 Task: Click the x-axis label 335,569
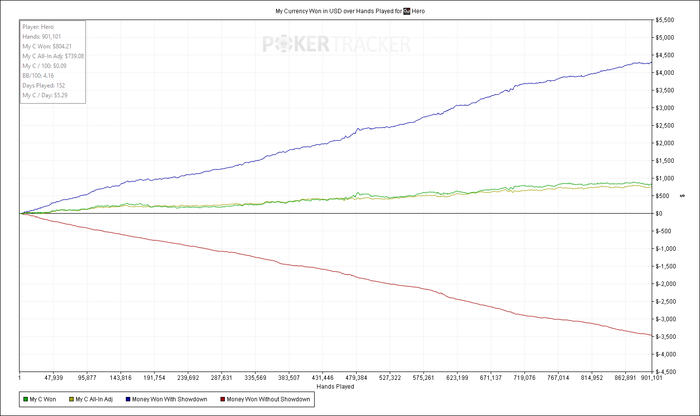pos(255,378)
